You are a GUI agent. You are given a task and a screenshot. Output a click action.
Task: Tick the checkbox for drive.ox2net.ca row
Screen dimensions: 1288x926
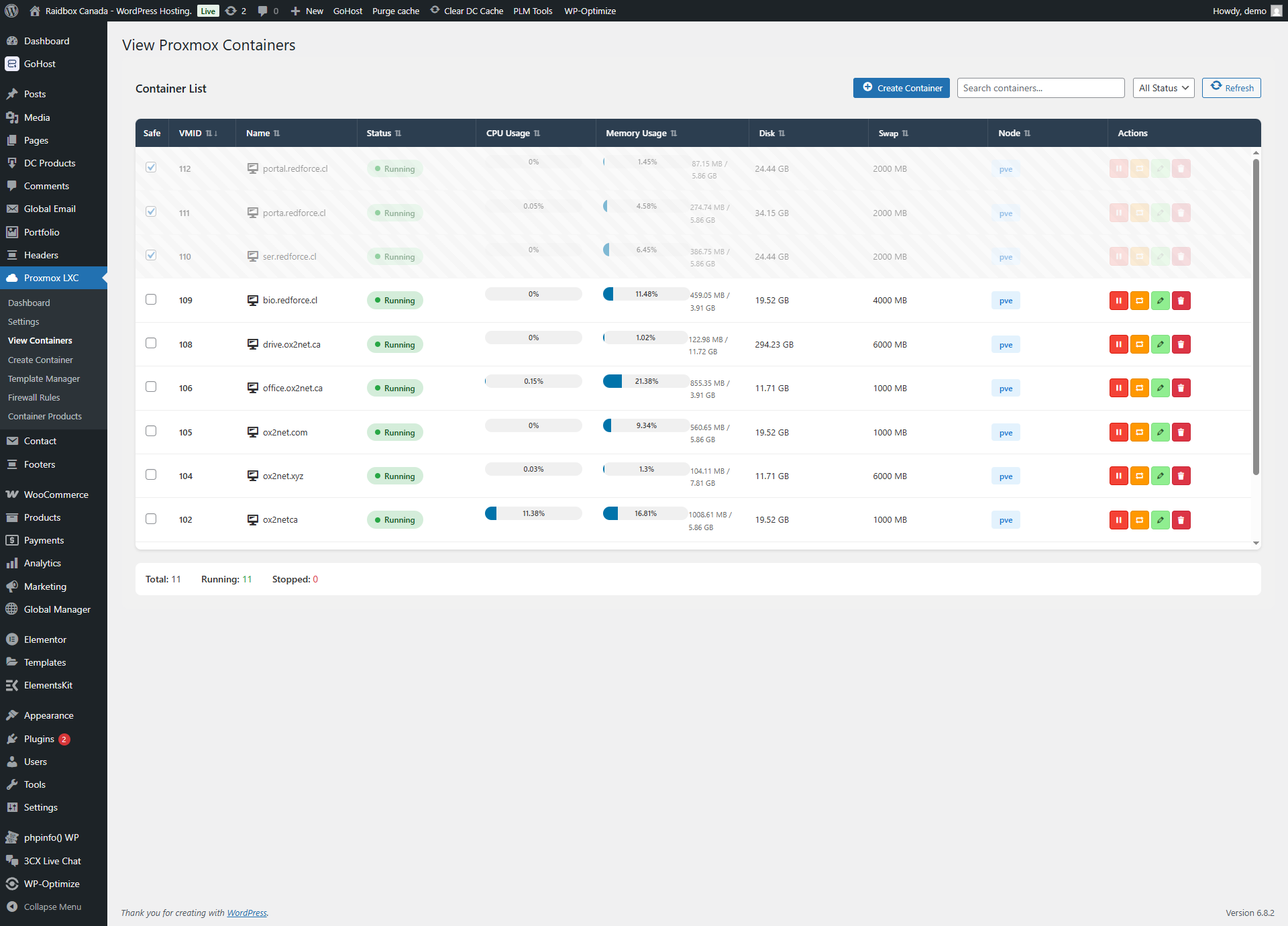(151, 343)
